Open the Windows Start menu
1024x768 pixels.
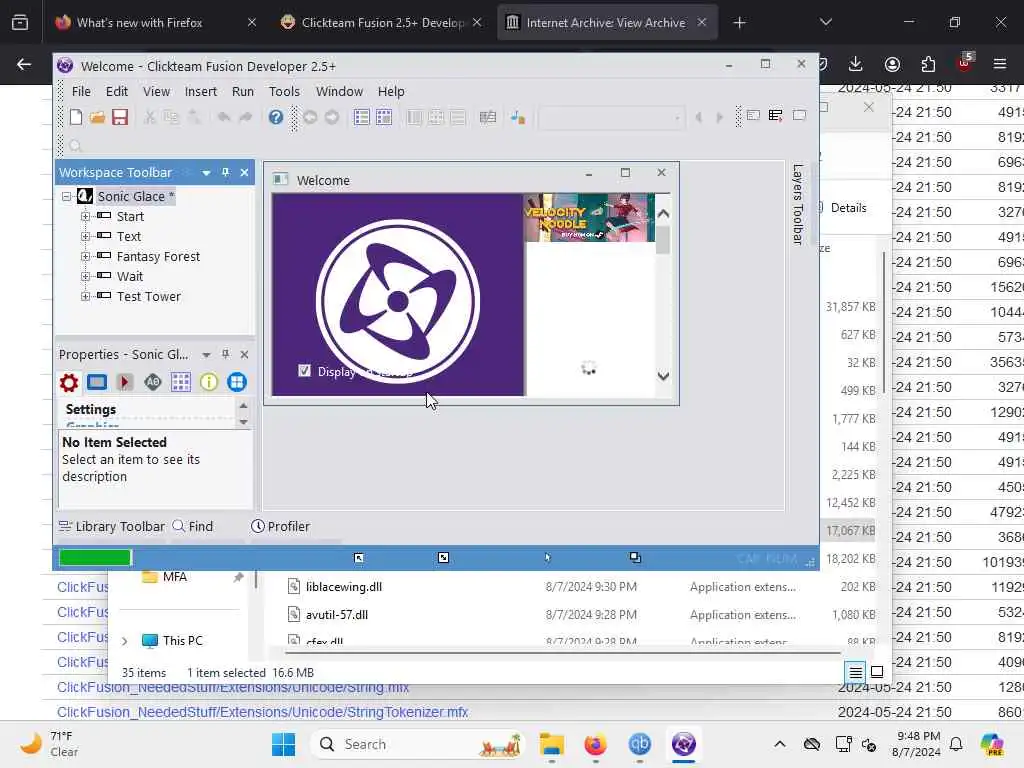pos(283,744)
